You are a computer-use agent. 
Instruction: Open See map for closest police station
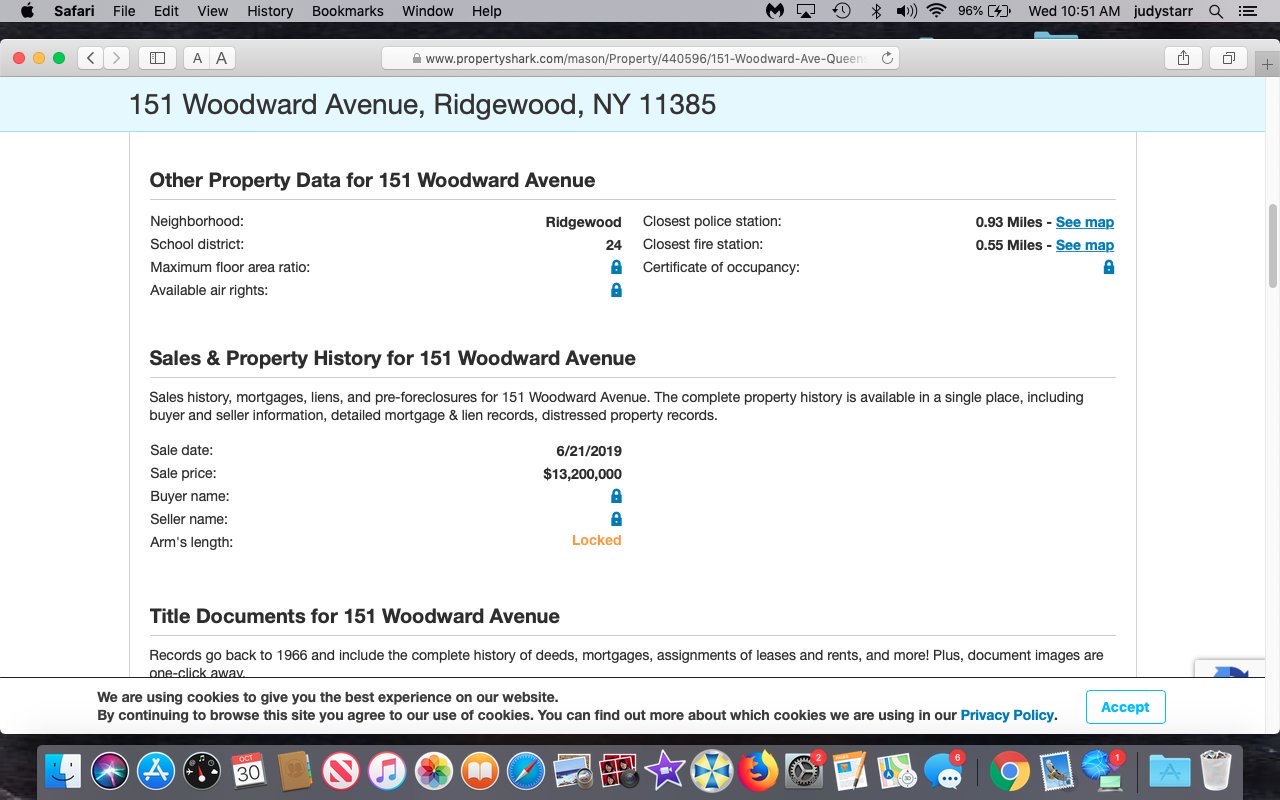tap(1084, 222)
